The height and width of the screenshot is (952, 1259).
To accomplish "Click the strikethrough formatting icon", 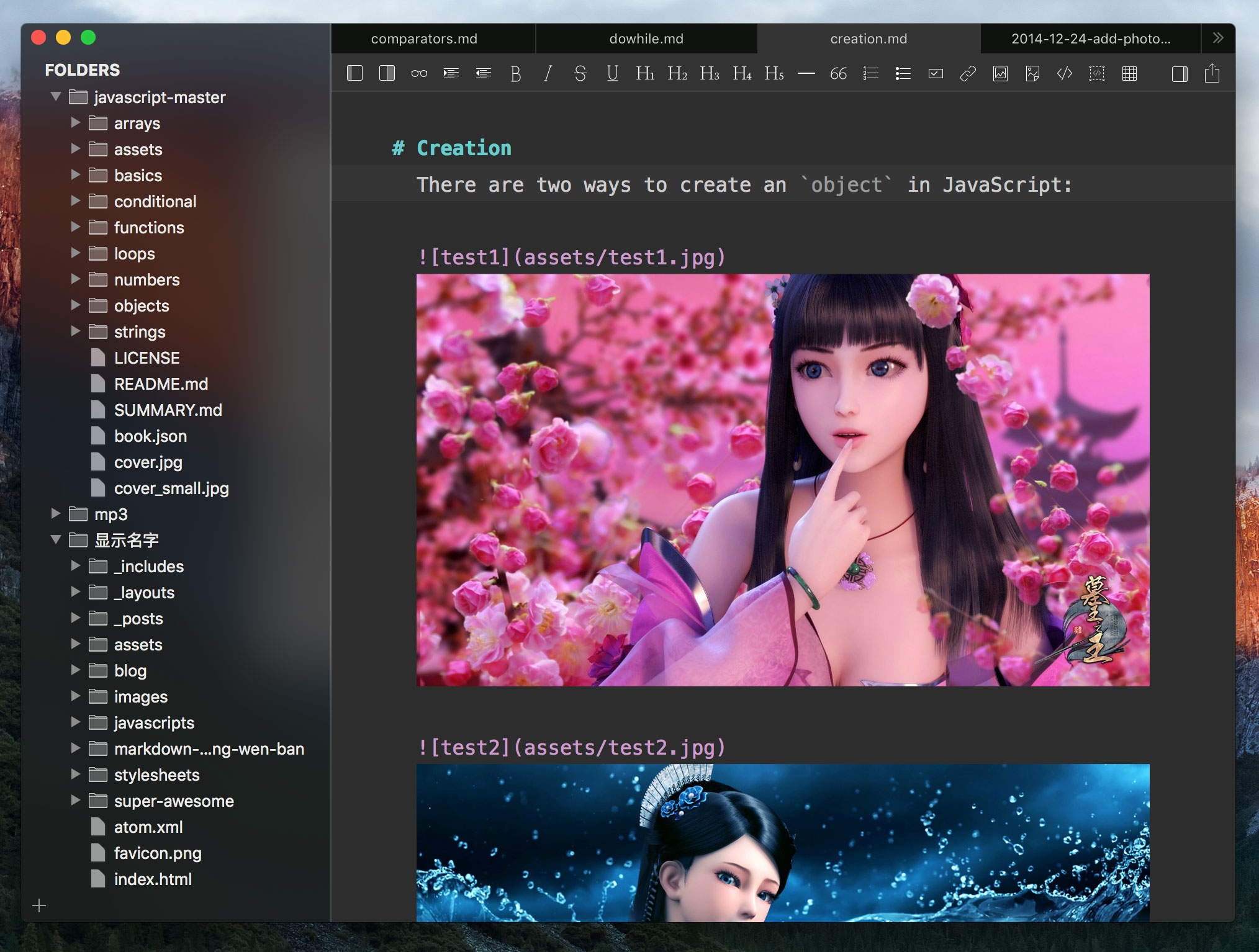I will coord(580,74).
